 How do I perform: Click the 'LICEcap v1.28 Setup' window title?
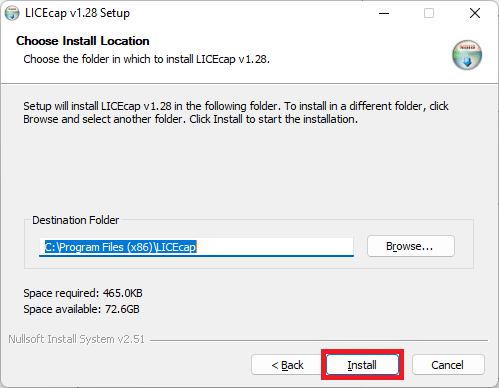pos(77,13)
